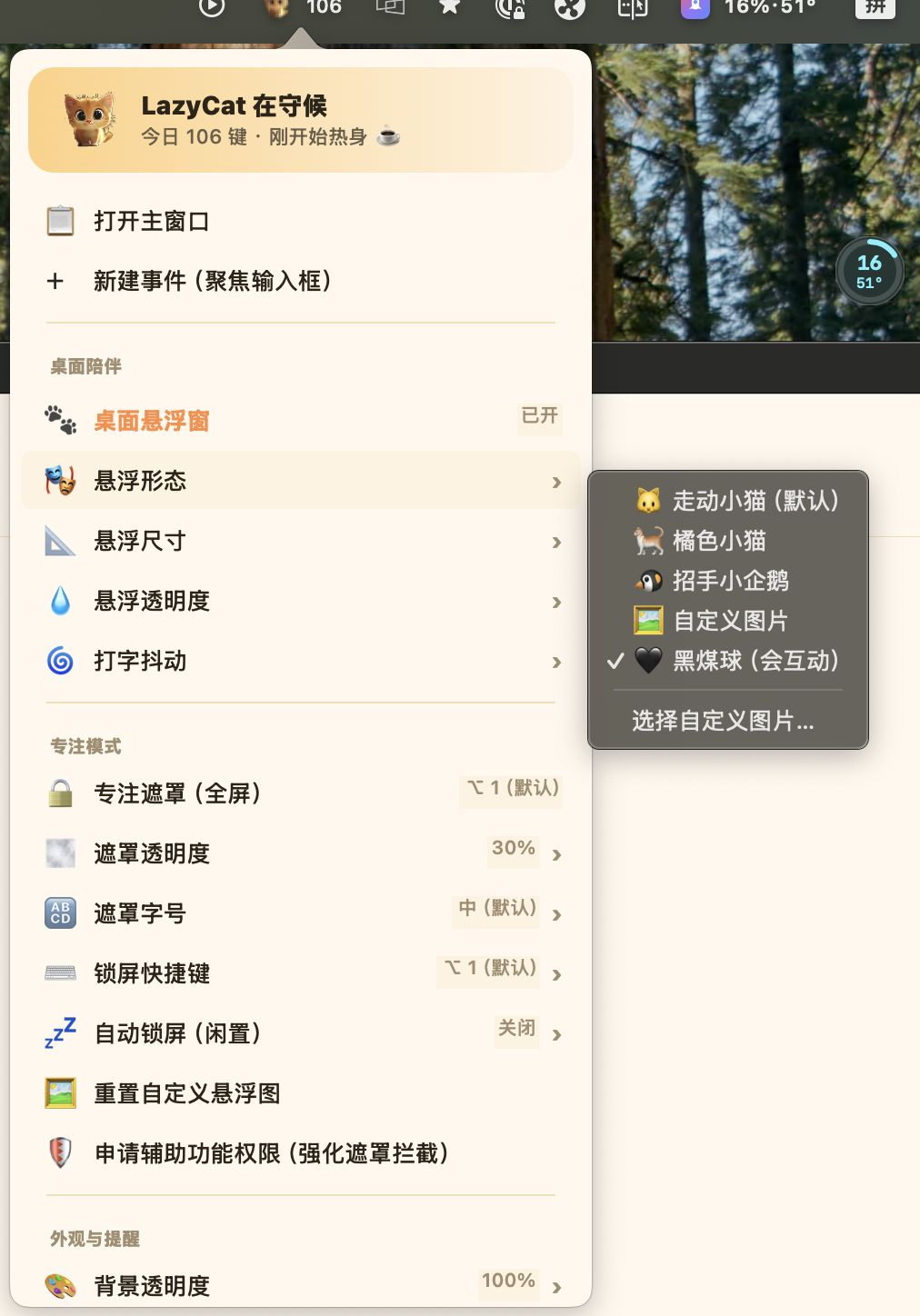Click the black heart icon in submenu

coord(648,661)
